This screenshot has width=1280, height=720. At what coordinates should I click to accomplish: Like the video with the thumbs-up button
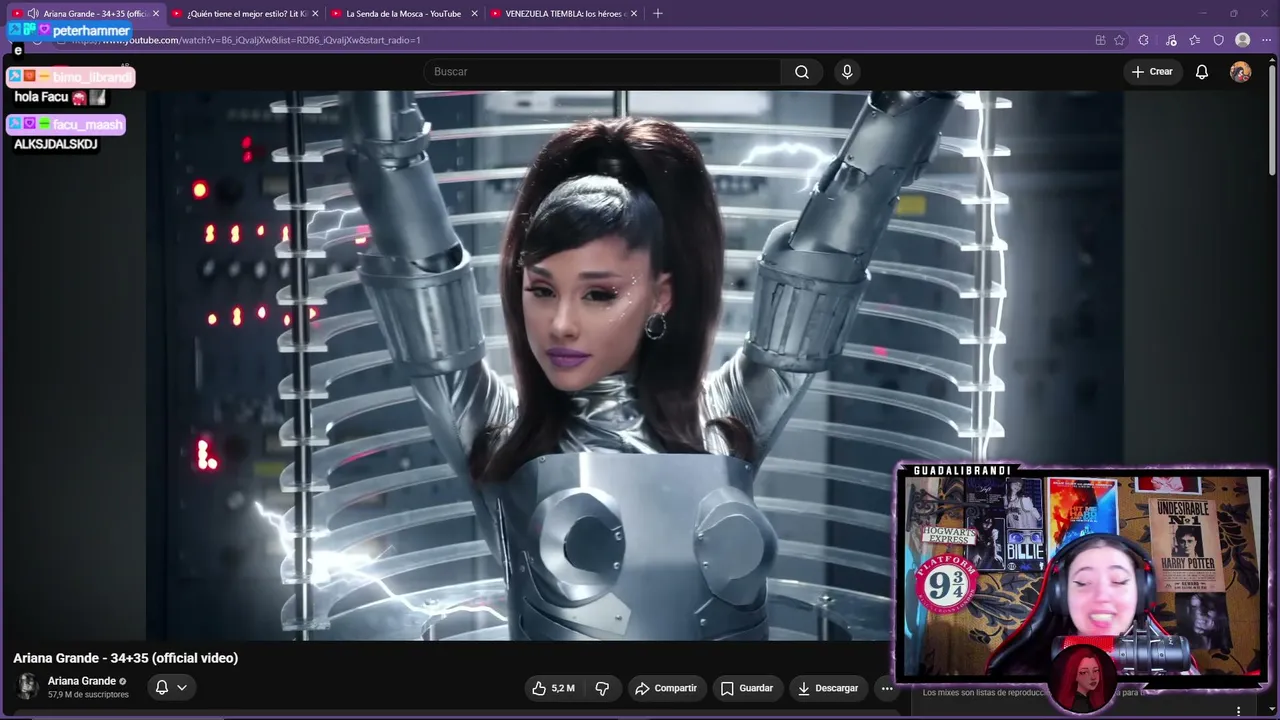click(x=553, y=688)
